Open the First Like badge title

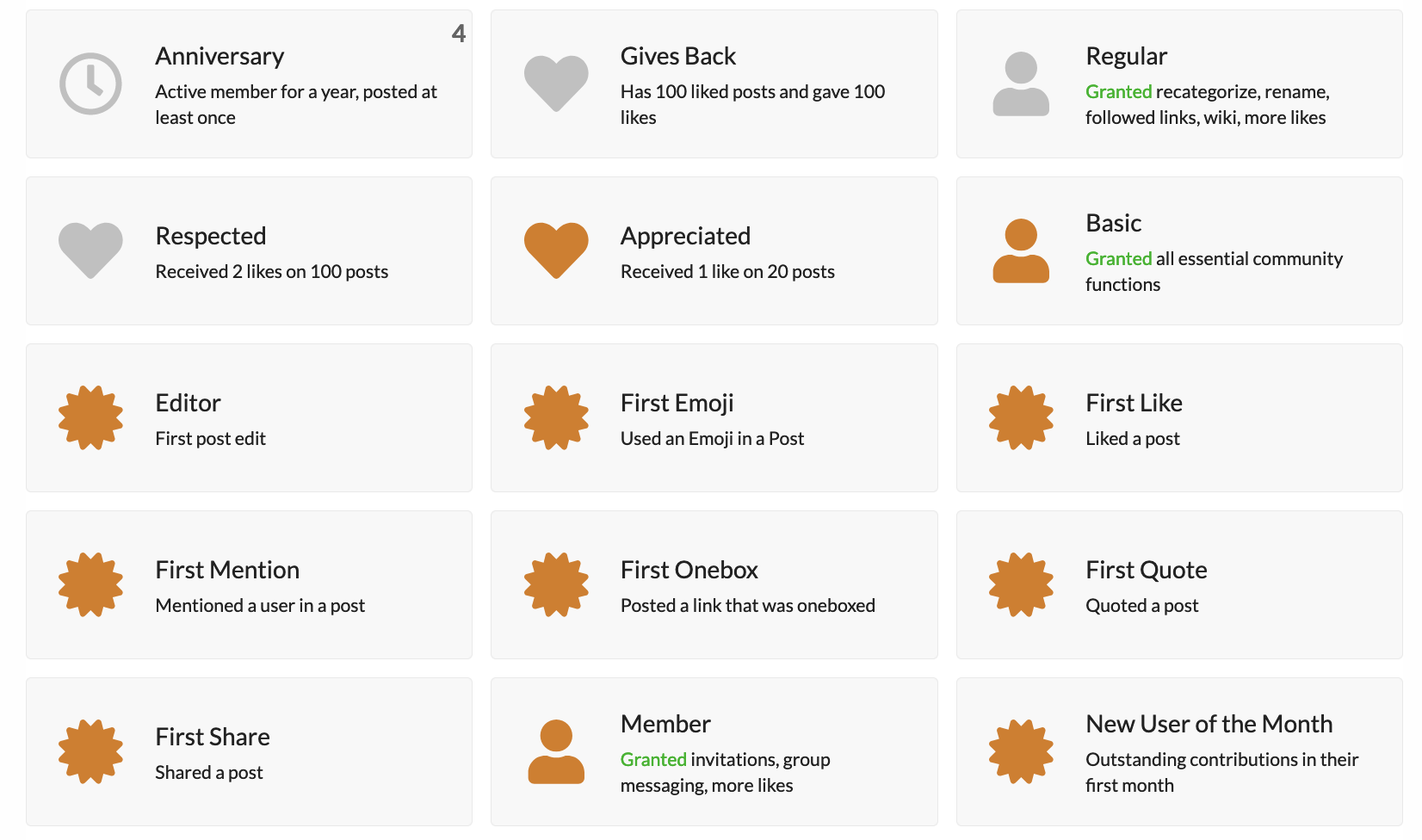point(1134,403)
